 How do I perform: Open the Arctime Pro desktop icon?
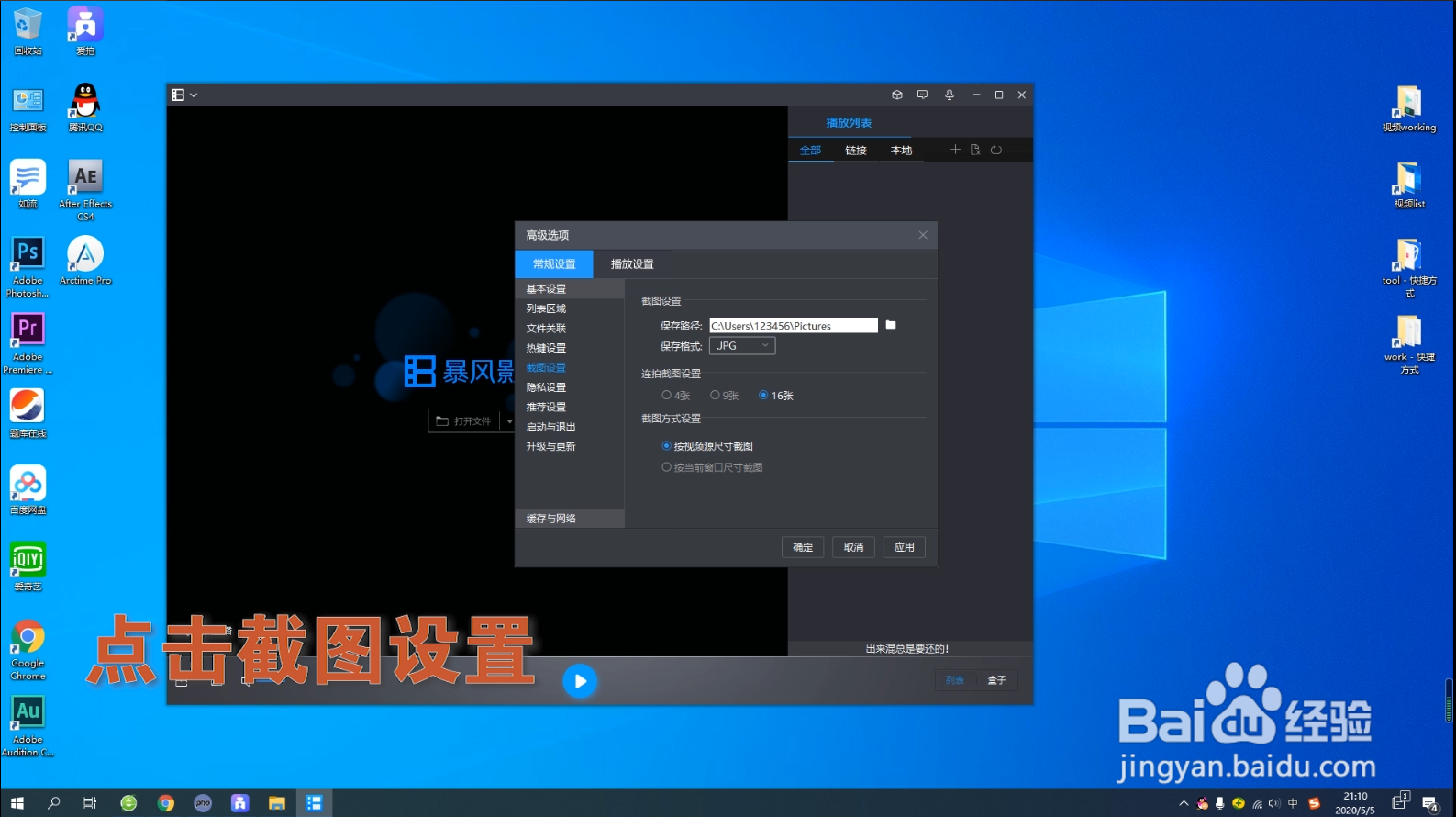(x=85, y=261)
